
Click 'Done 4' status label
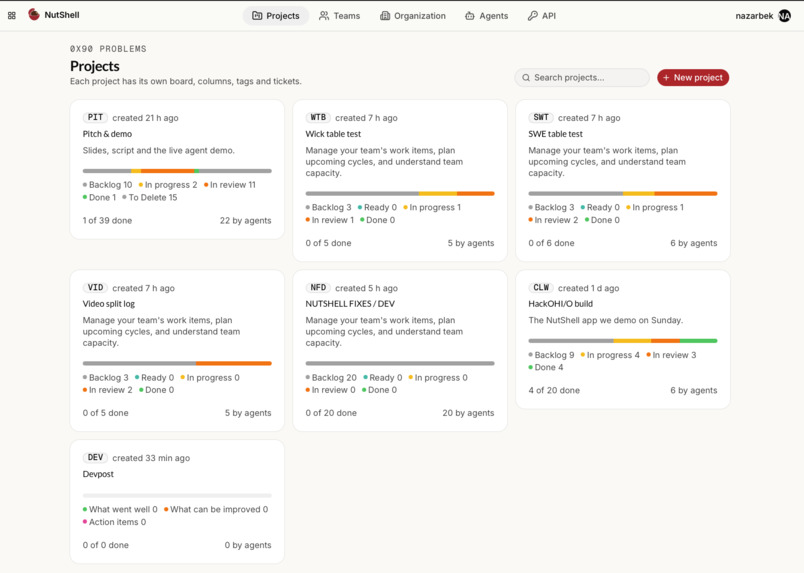(x=546, y=367)
